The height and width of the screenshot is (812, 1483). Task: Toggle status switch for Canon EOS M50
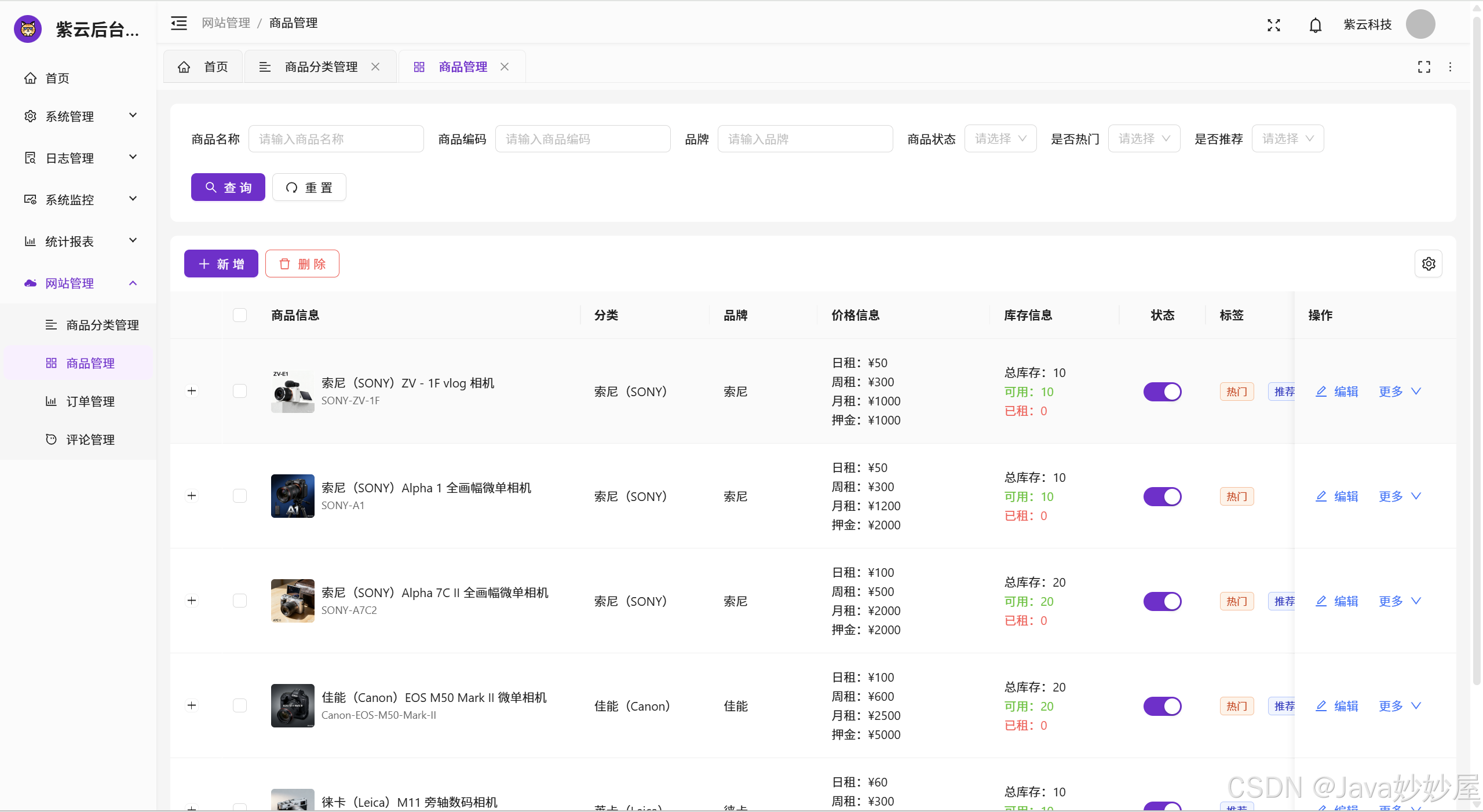1163,707
